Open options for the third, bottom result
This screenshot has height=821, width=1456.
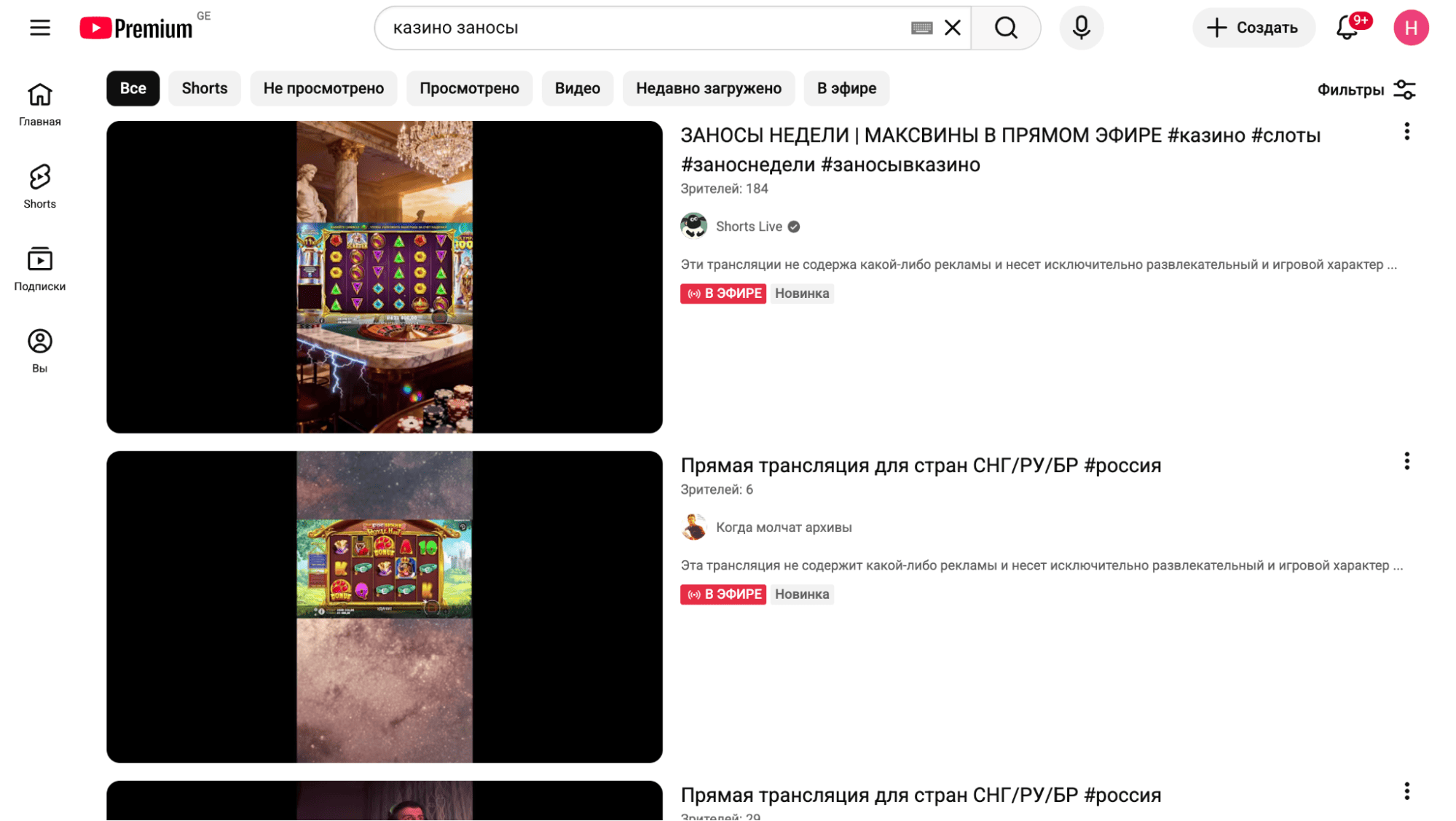point(1406,791)
